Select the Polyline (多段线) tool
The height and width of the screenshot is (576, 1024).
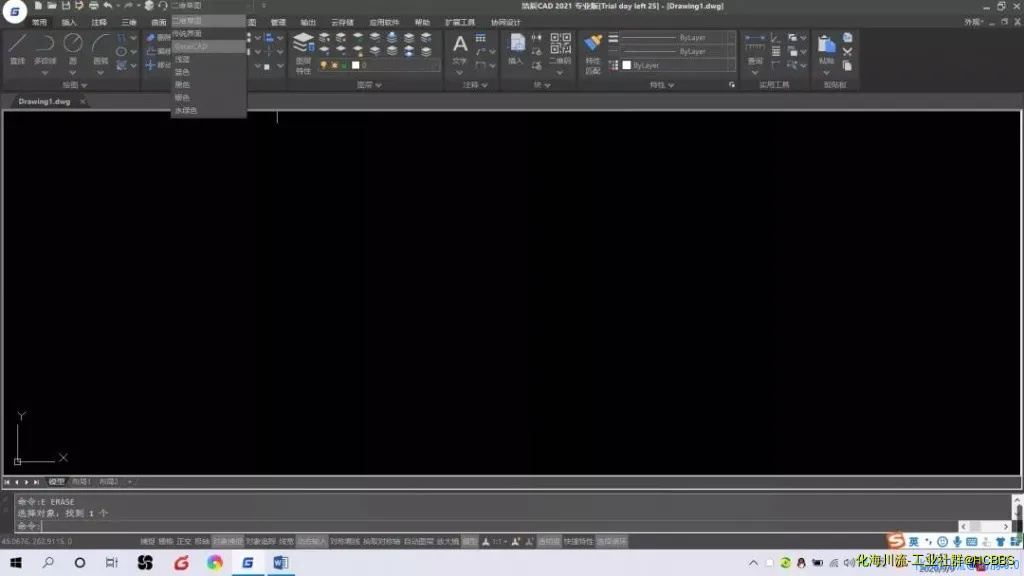tap(44, 48)
